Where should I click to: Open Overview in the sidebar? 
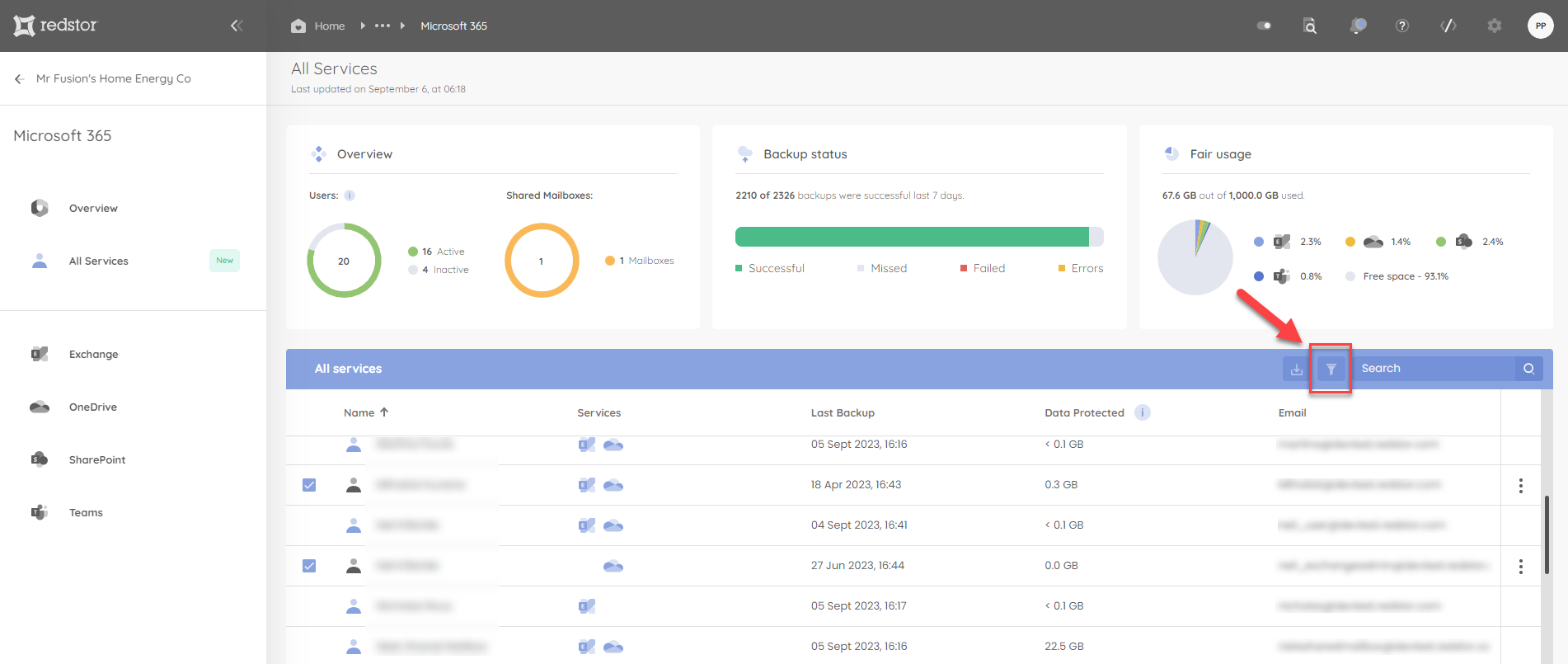pos(92,208)
